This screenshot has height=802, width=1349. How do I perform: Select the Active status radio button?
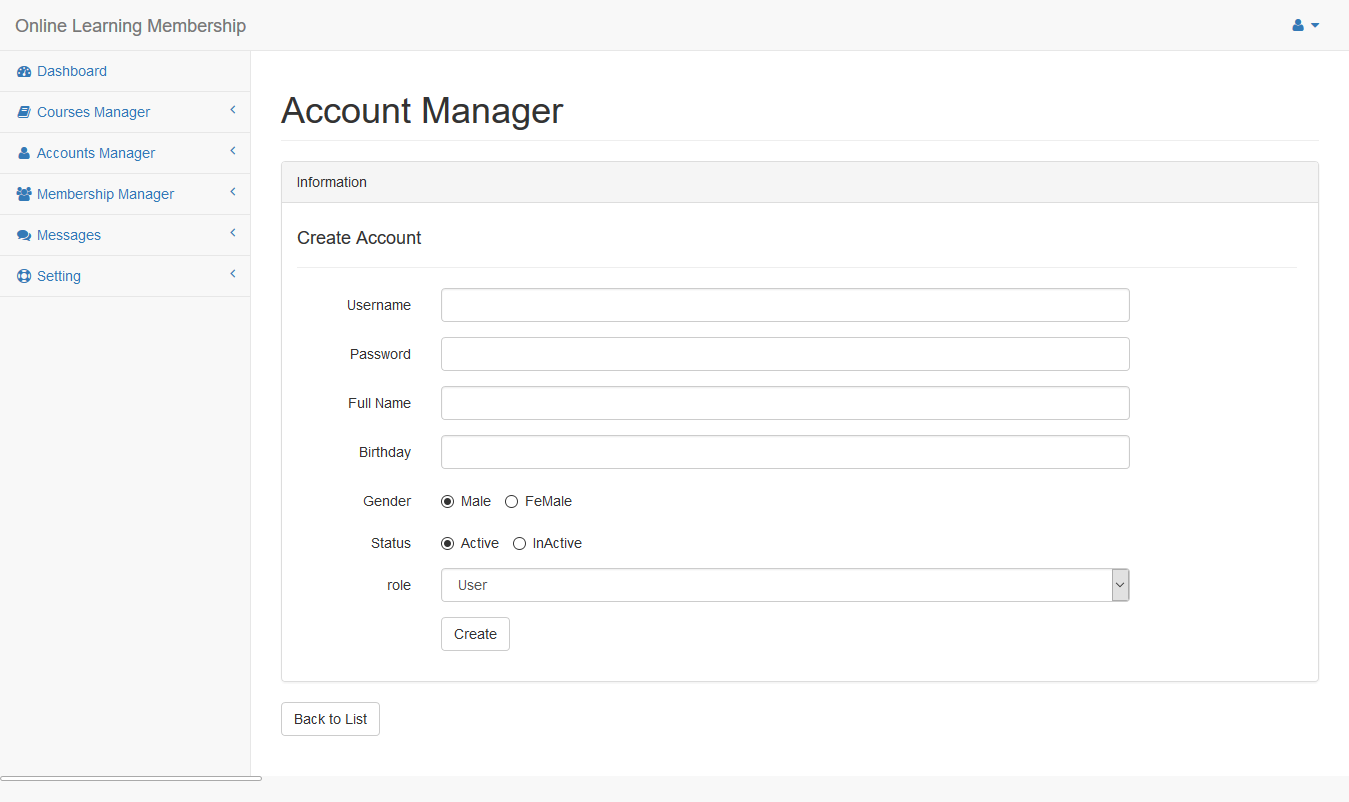447,544
